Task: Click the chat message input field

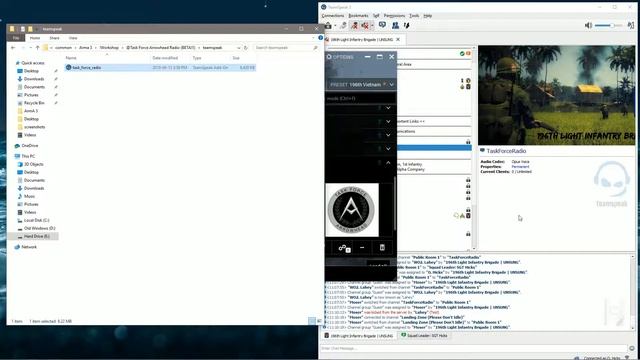Action: (x=474, y=348)
